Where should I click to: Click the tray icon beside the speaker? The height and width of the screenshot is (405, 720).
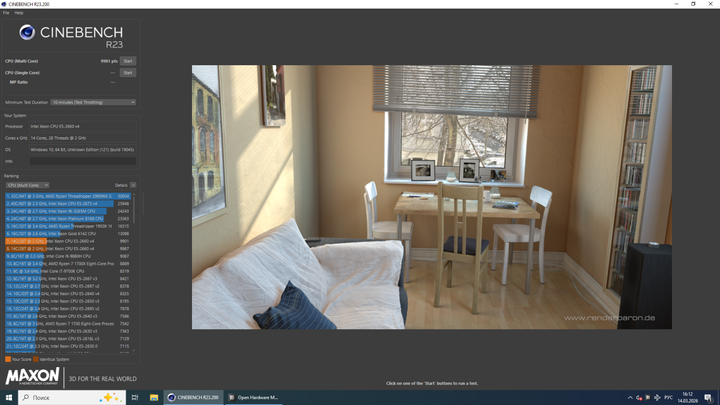pos(648,398)
